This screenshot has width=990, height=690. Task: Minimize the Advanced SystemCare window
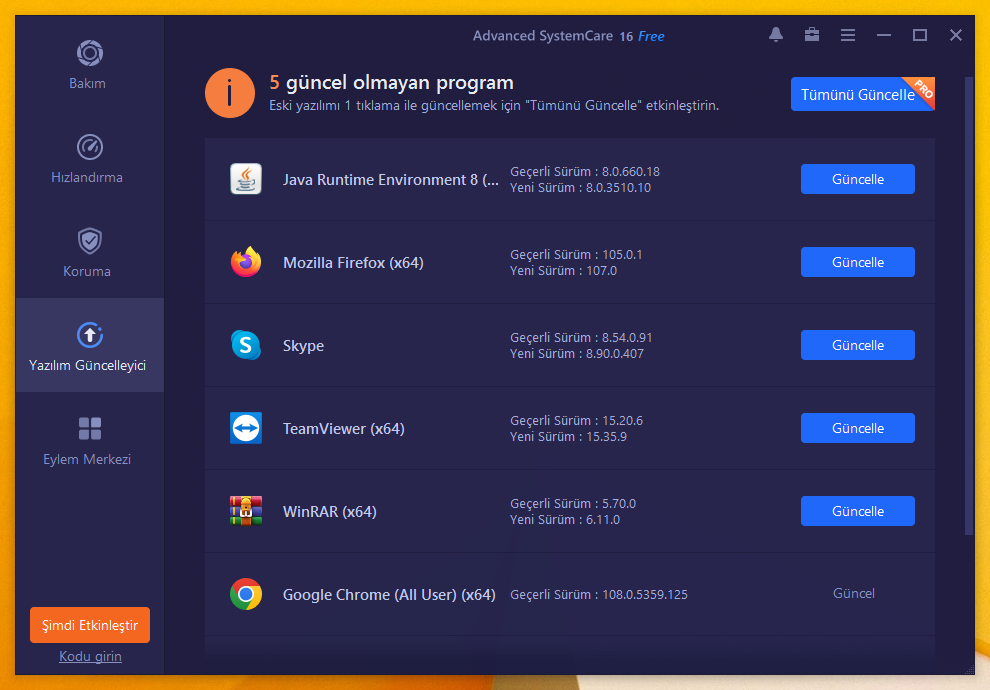884,35
